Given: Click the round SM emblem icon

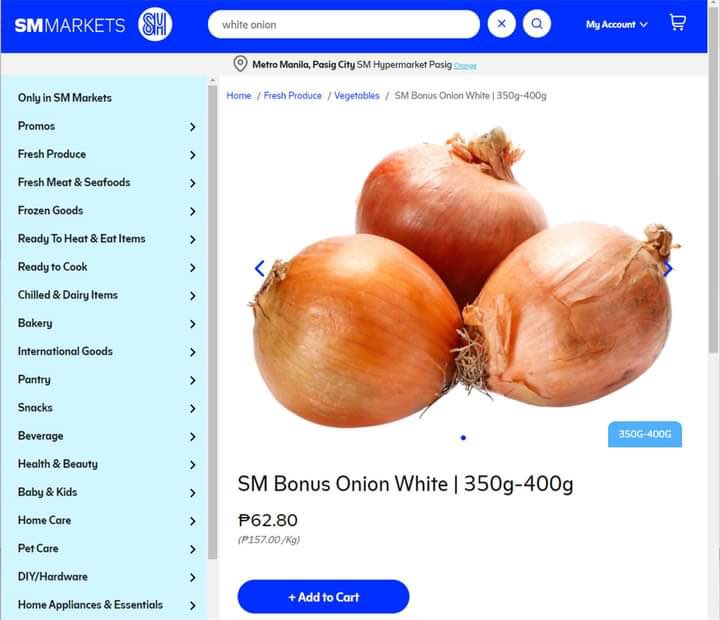Looking at the screenshot, I should point(155,24).
